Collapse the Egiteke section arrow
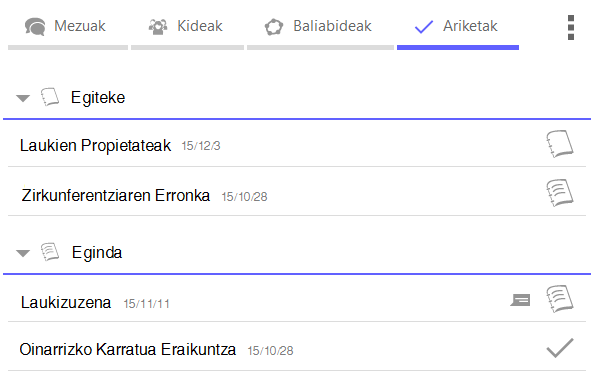593x374 pixels. pos(23,98)
